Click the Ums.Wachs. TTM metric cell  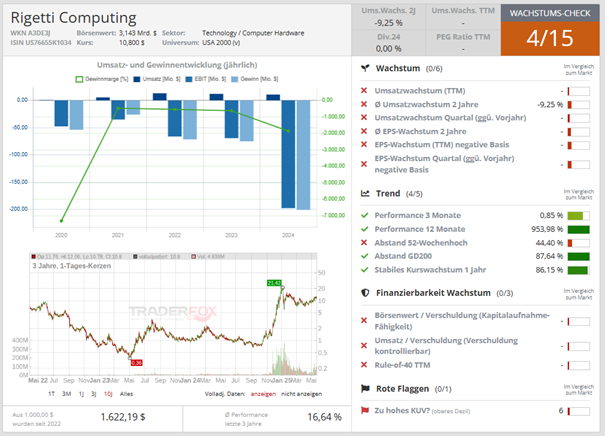pyautogui.click(x=463, y=17)
